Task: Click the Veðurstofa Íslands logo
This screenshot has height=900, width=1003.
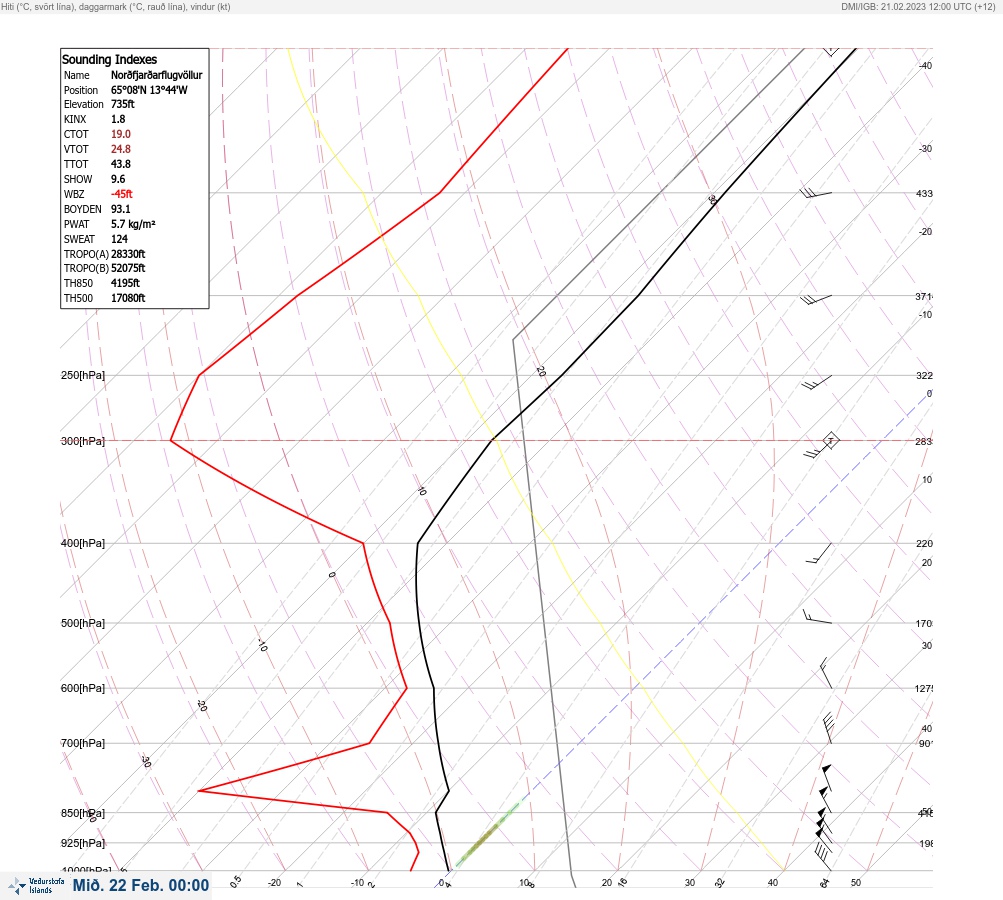Action: (x=36, y=885)
